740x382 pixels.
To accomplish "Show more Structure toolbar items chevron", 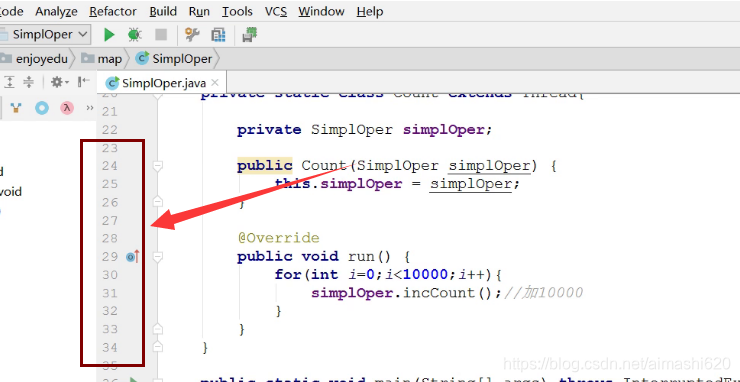I will [x=90, y=108].
